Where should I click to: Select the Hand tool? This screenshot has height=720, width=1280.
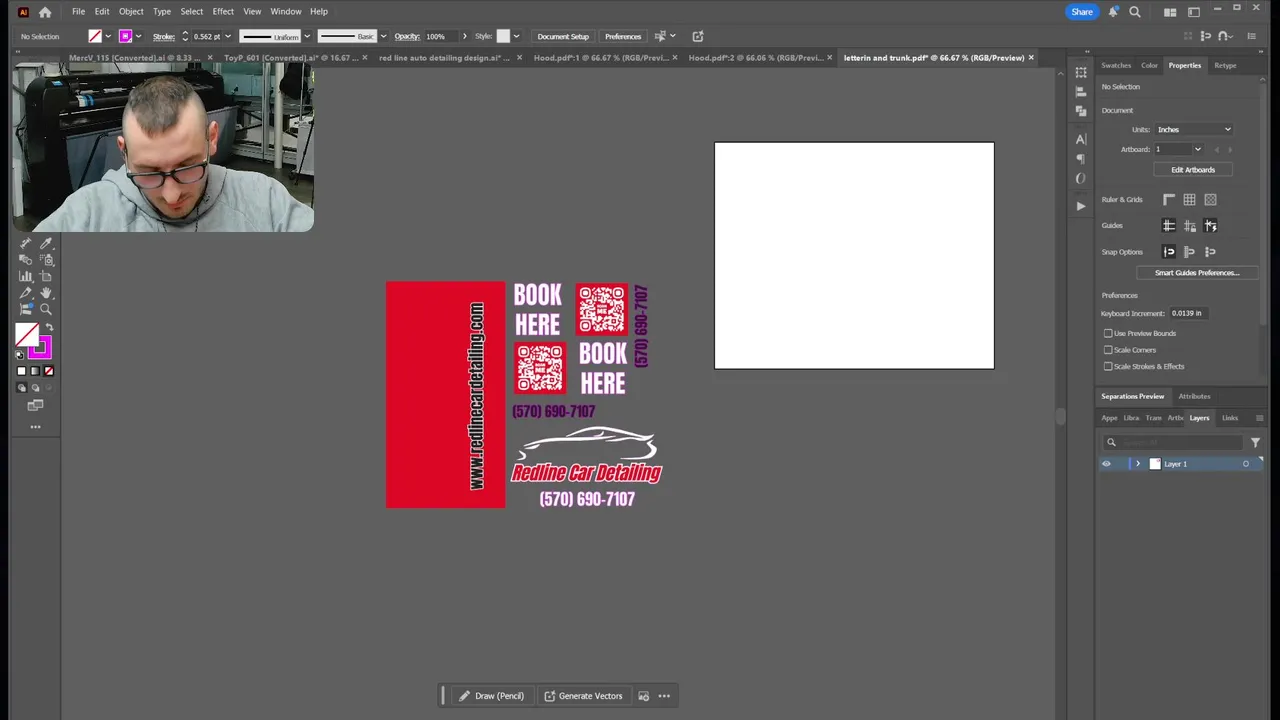click(x=46, y=293)
